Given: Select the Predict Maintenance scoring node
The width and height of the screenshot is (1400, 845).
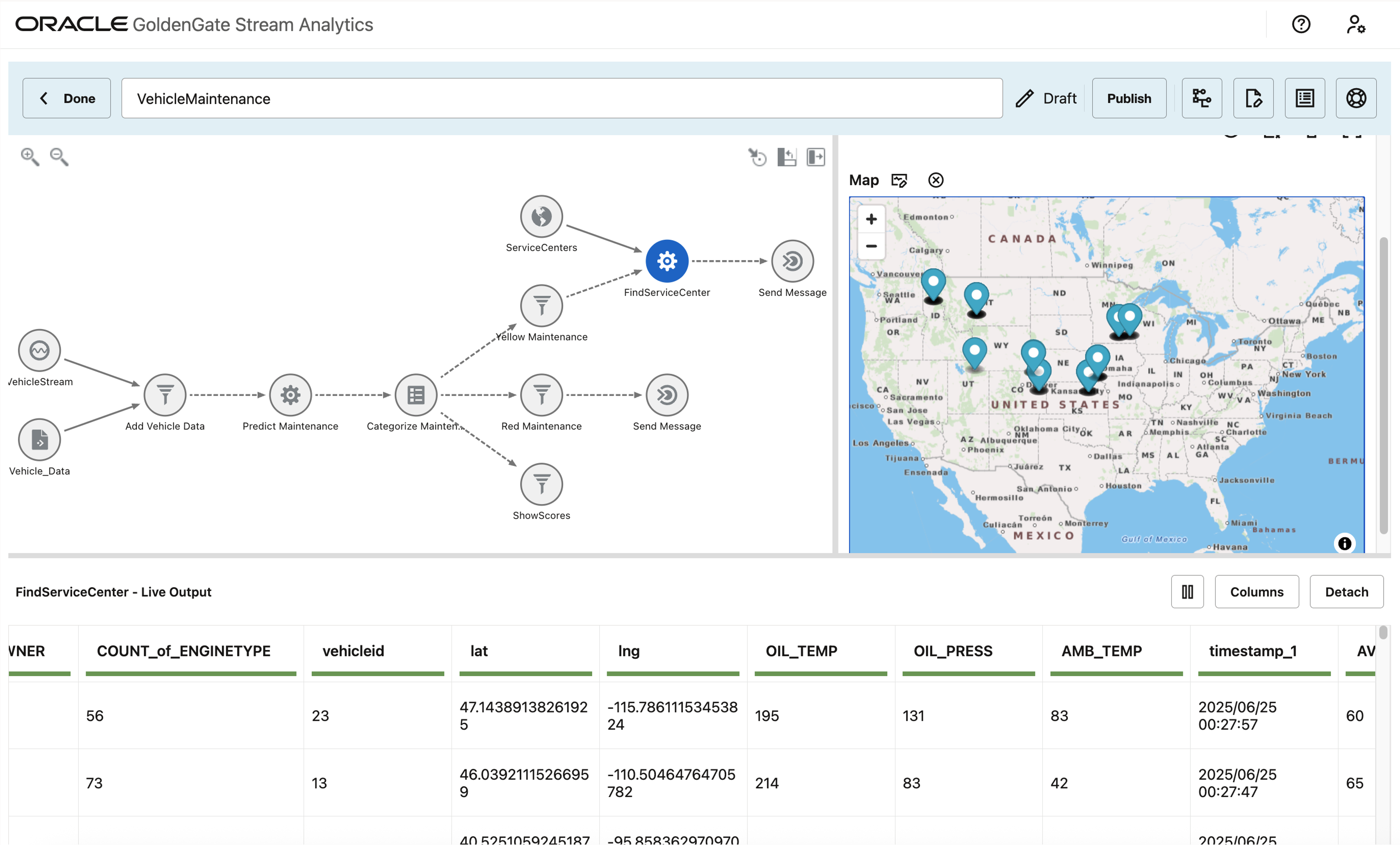Looking at the screenshot, I should coord(290,395).
